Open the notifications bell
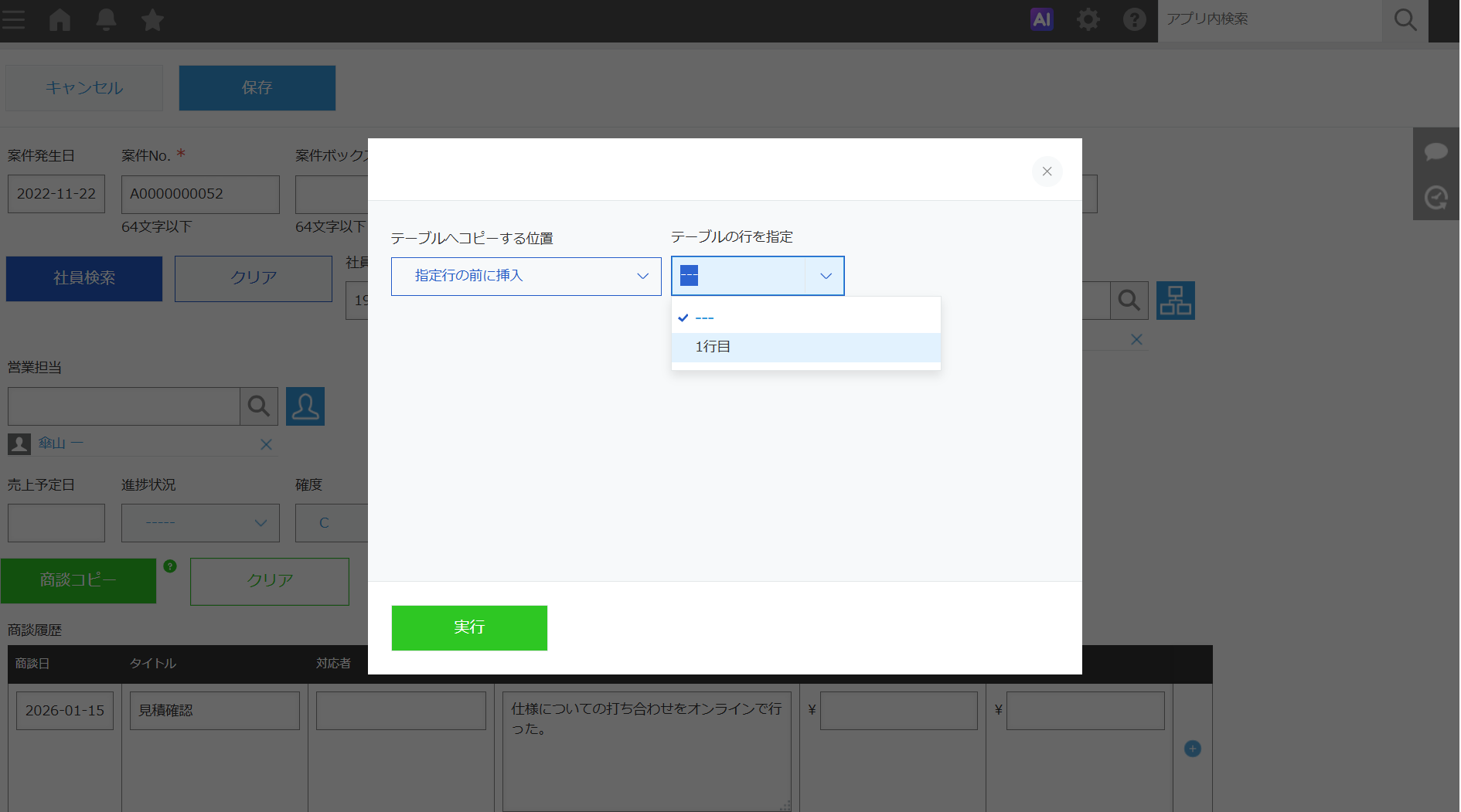Image resolution: width=1461 pixels, height=812 pixels. point(106,20)
